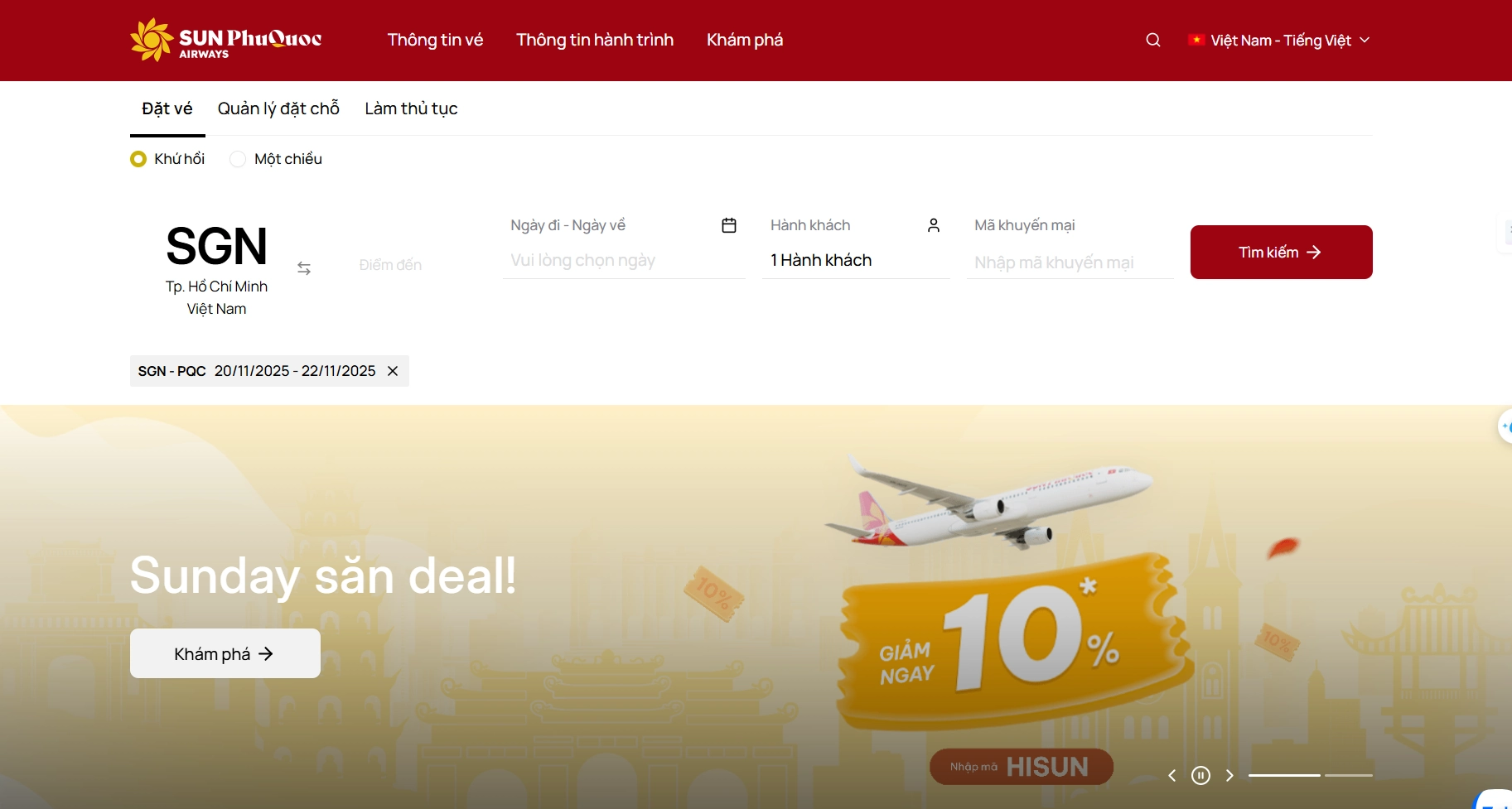Swap origin and destination airports icon
The image size is (1512, 809).
(304, 268)
